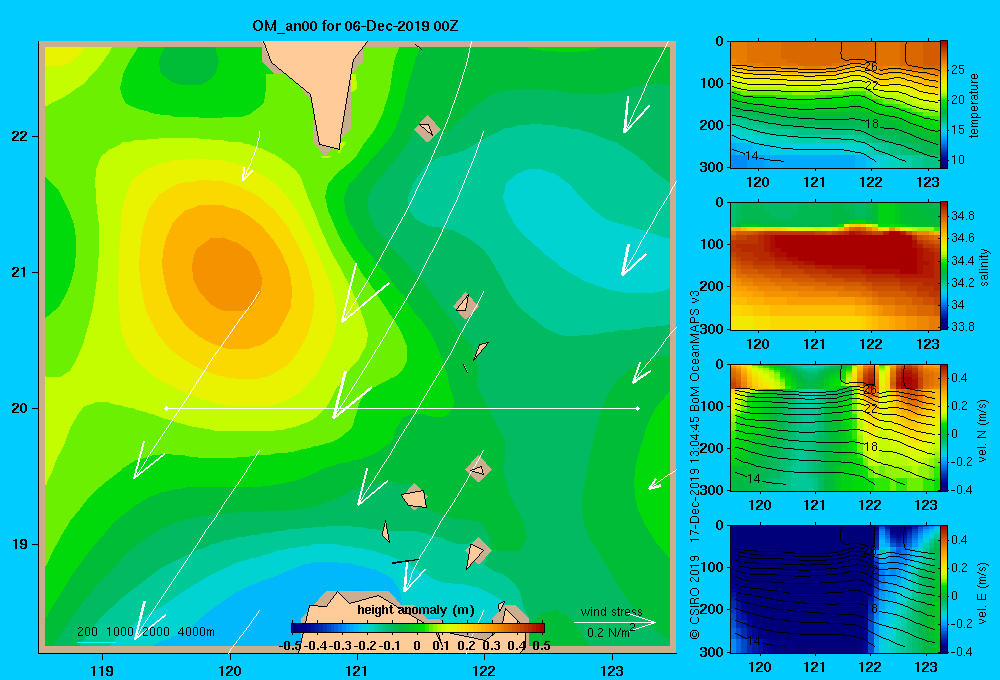Click the orange high-anomaly eddy center
The height and width of the screenshot is (680, 1000).
tap(226, 274)
